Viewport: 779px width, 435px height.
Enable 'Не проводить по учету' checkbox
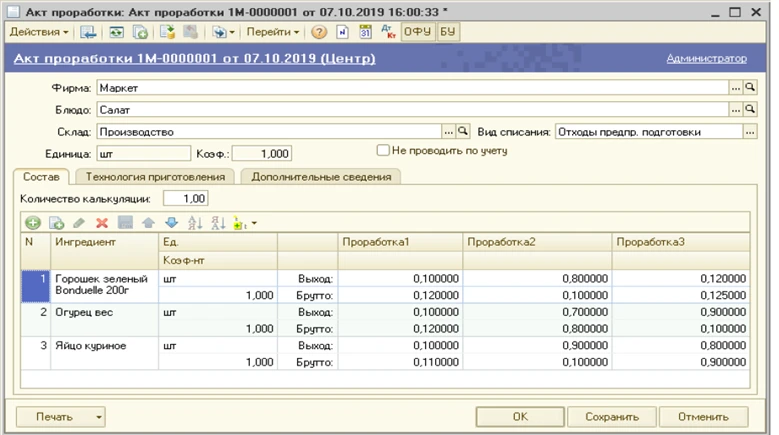click(382, 151)
